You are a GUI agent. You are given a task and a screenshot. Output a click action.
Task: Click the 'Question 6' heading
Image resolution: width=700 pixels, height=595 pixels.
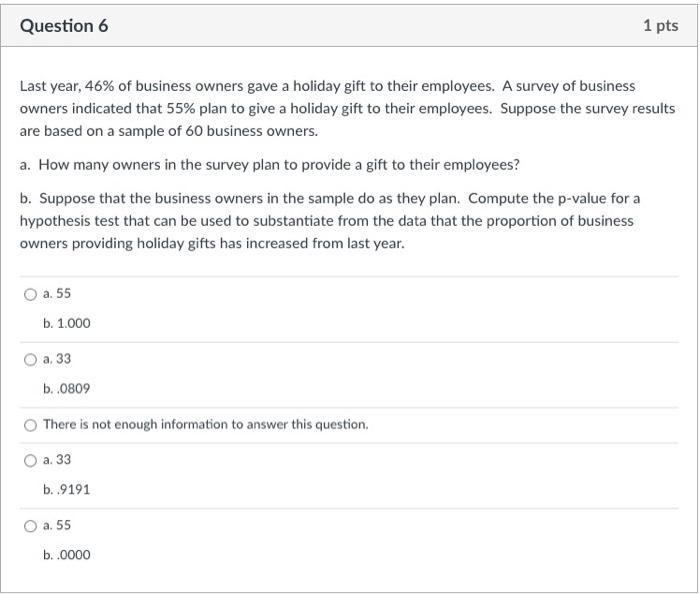64,26
